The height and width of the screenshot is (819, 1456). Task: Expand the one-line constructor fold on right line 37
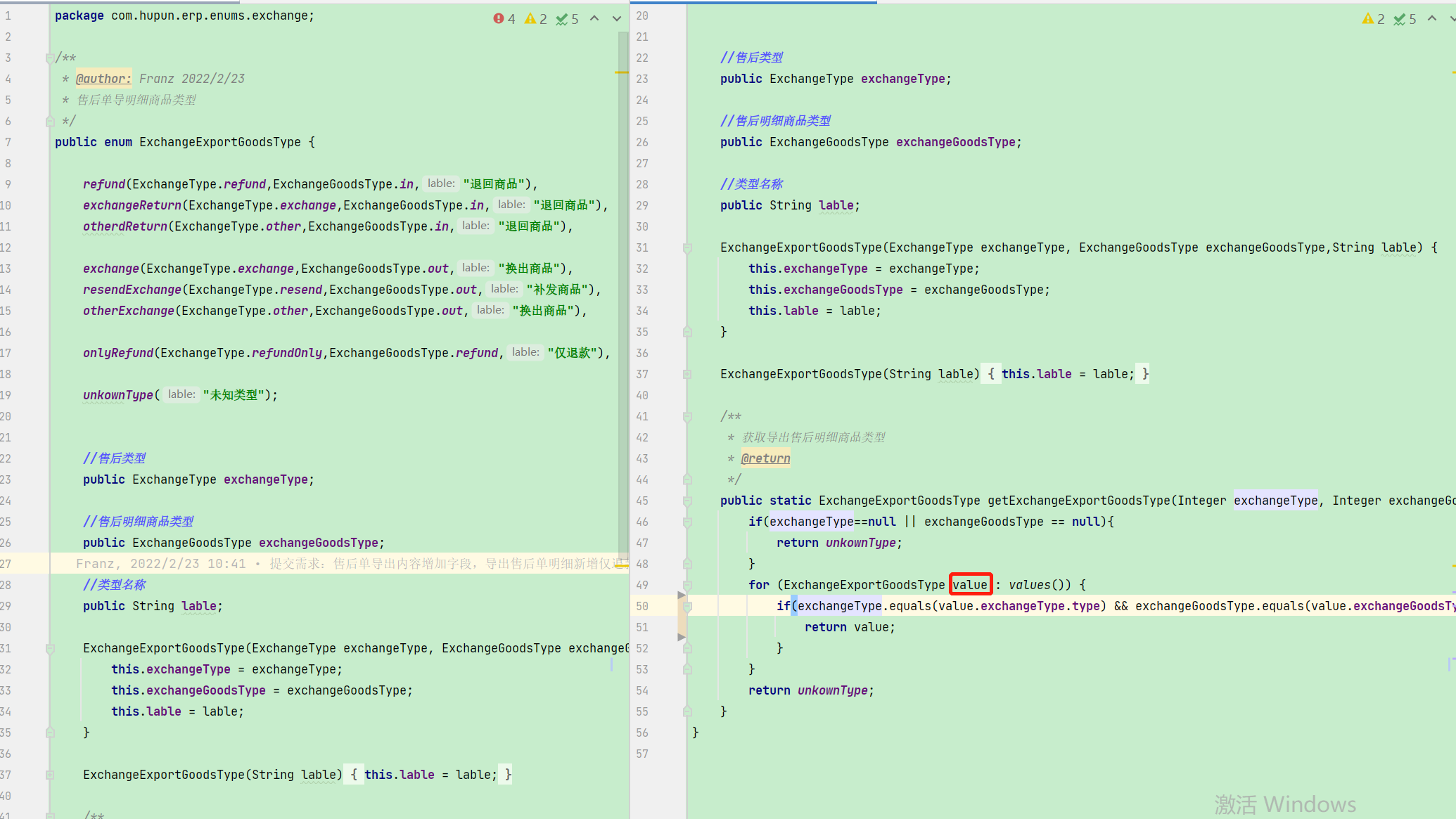(x=687, y=375)
